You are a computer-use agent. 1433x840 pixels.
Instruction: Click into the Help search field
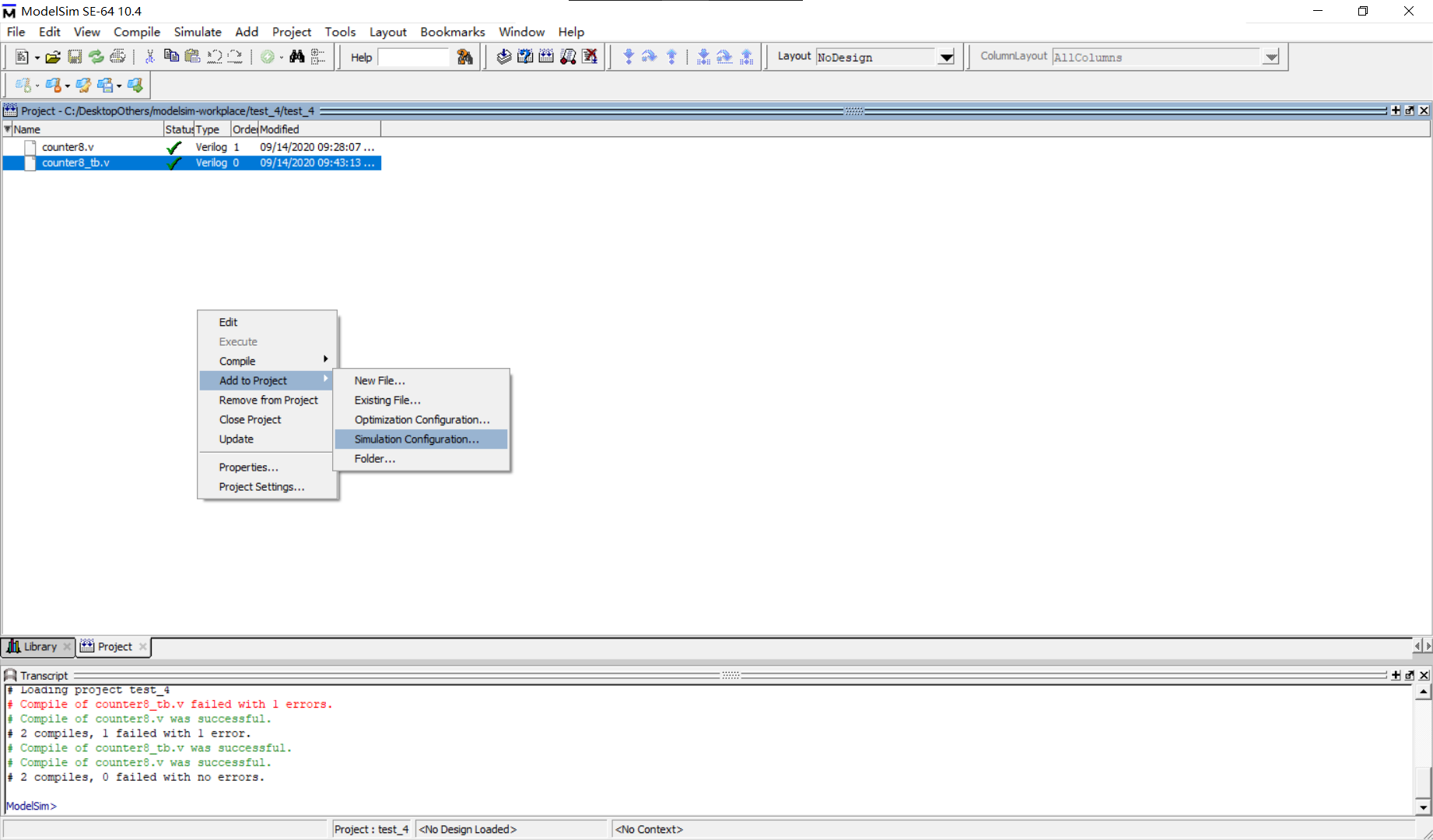click(413, 58)
